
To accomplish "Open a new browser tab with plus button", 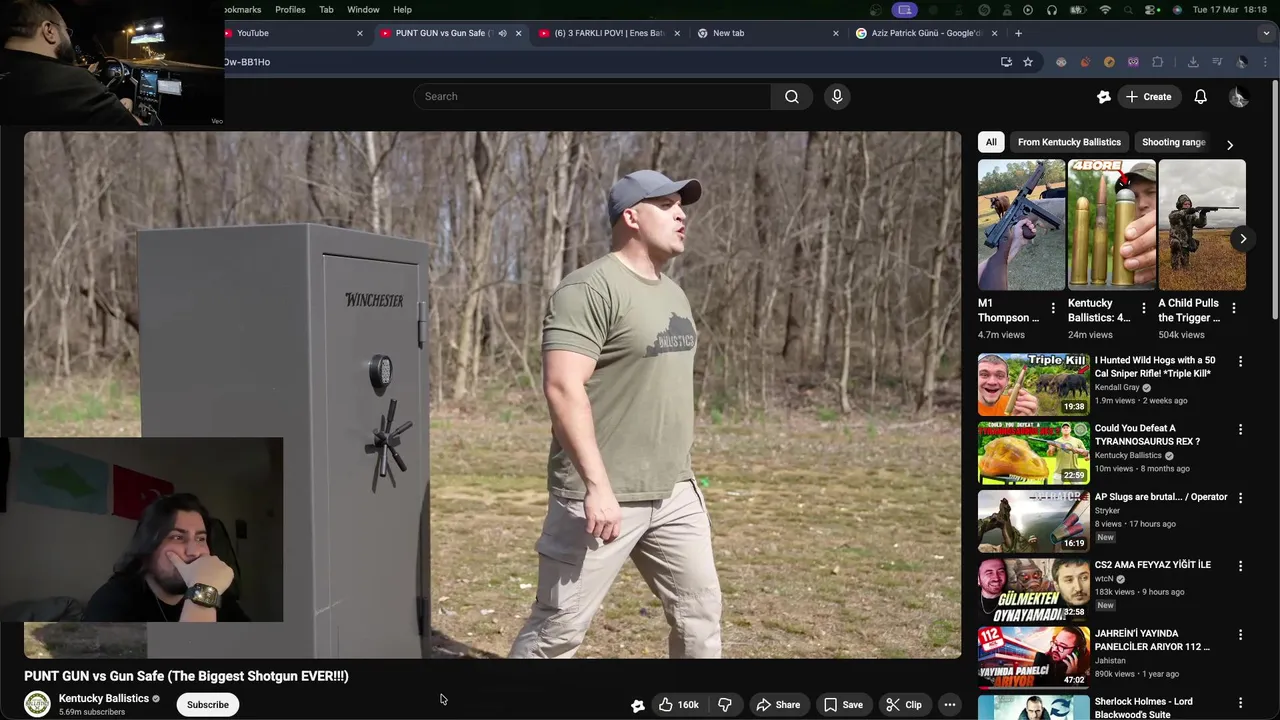I will (x=1018, y=33).
